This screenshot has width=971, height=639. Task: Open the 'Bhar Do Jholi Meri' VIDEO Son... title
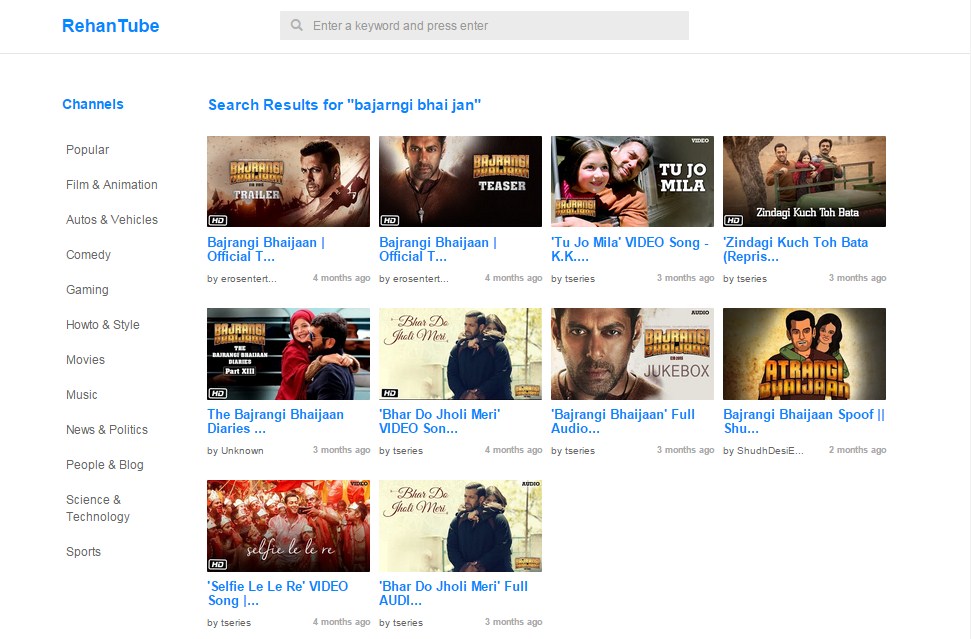coord(439,421)
